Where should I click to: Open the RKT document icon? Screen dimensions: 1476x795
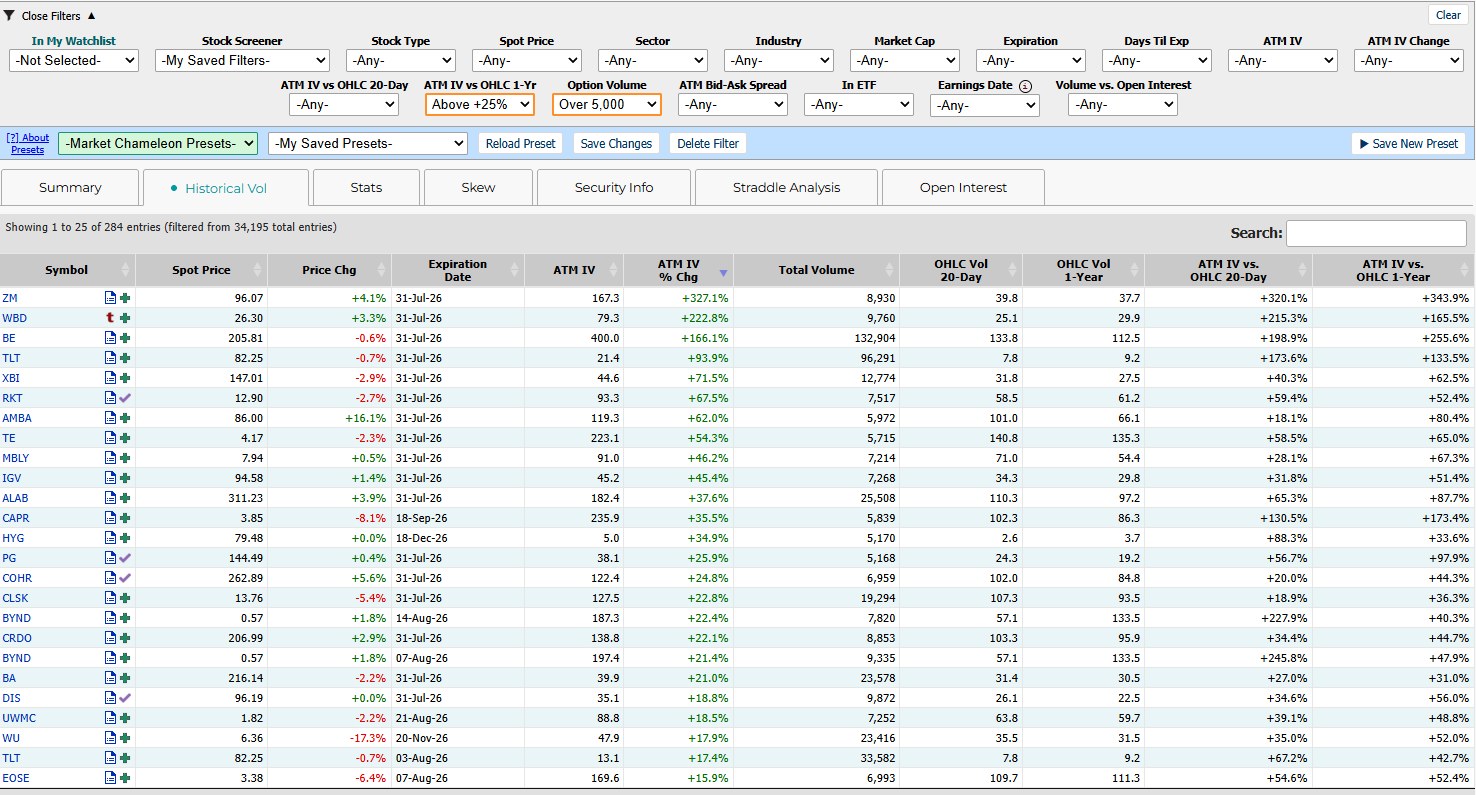(110, 398)
